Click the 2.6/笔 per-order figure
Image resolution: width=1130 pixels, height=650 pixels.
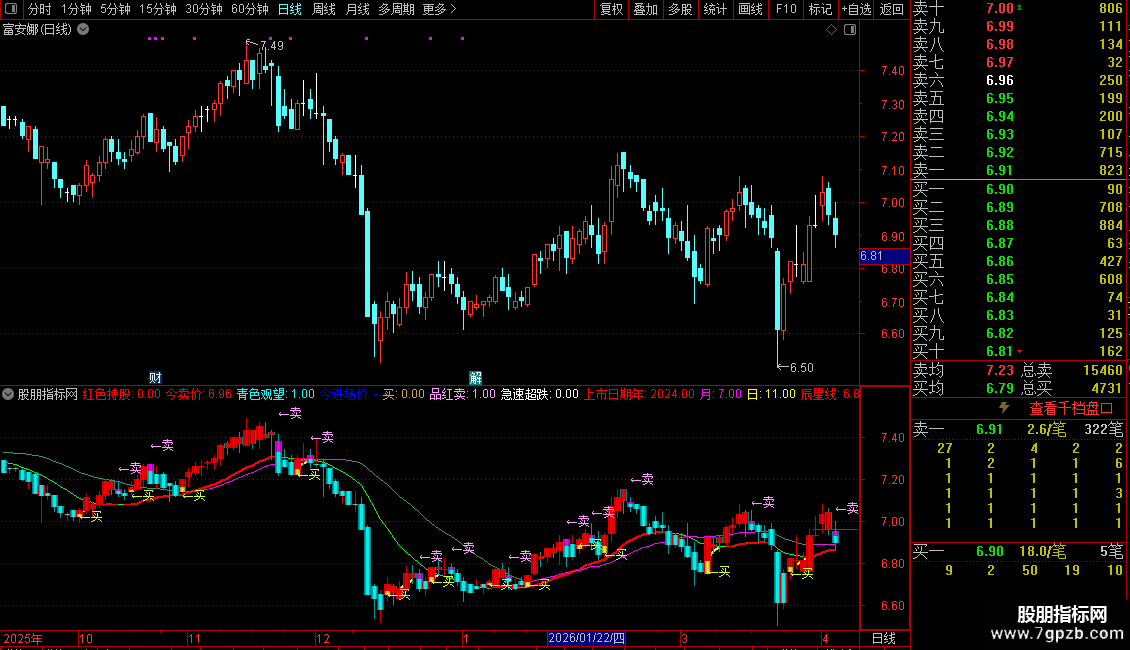click(1046, 429)
